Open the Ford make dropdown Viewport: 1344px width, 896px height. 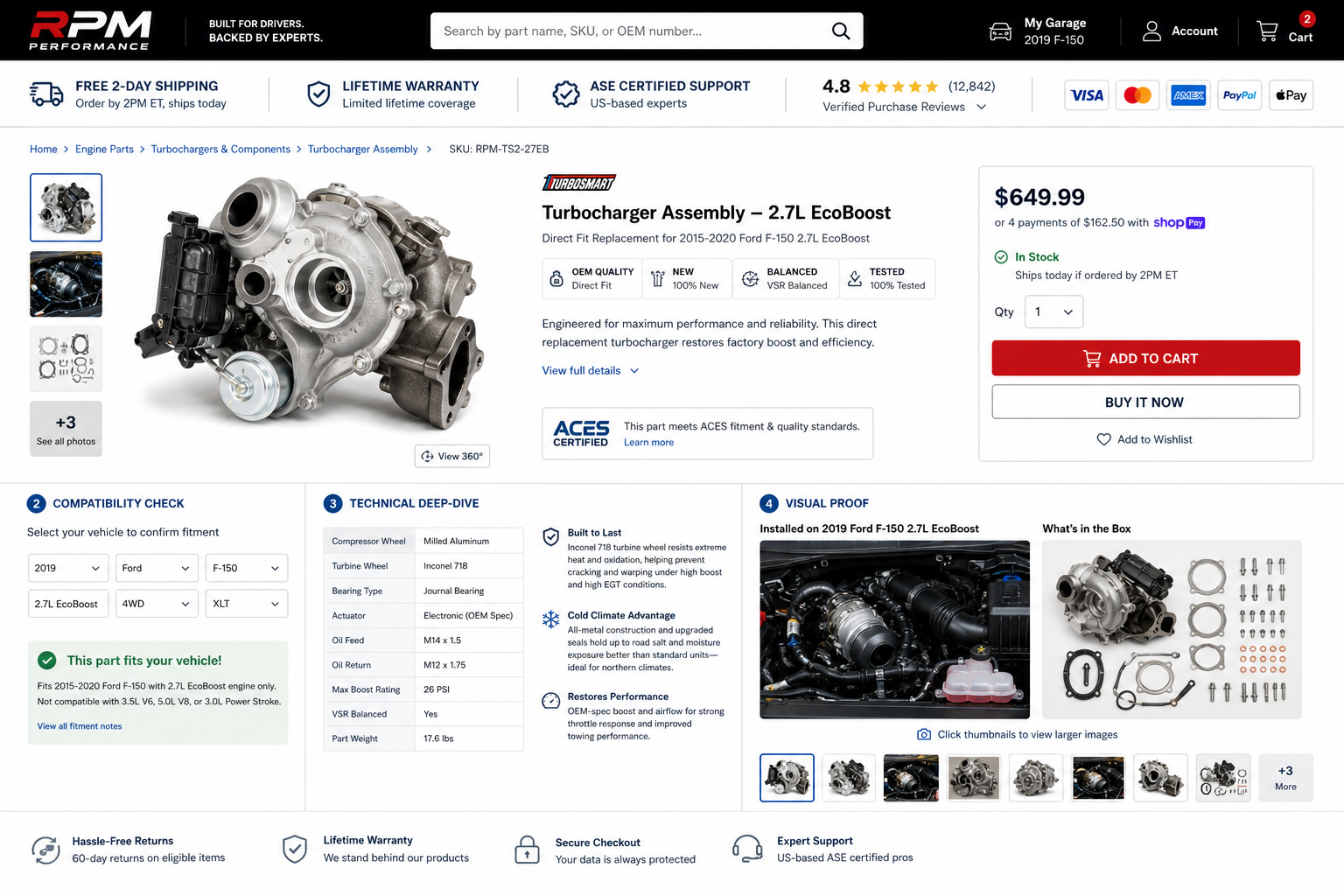click(157, 568)
